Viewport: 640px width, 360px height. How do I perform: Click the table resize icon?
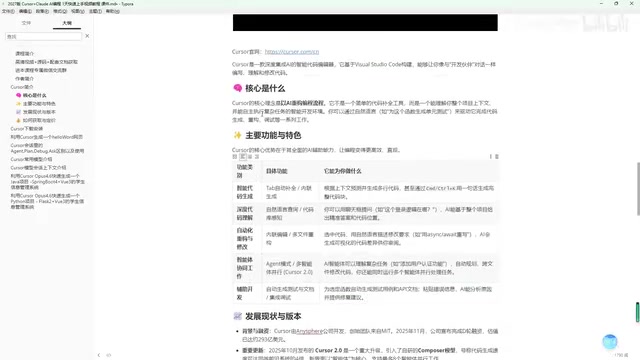point(235,157)
